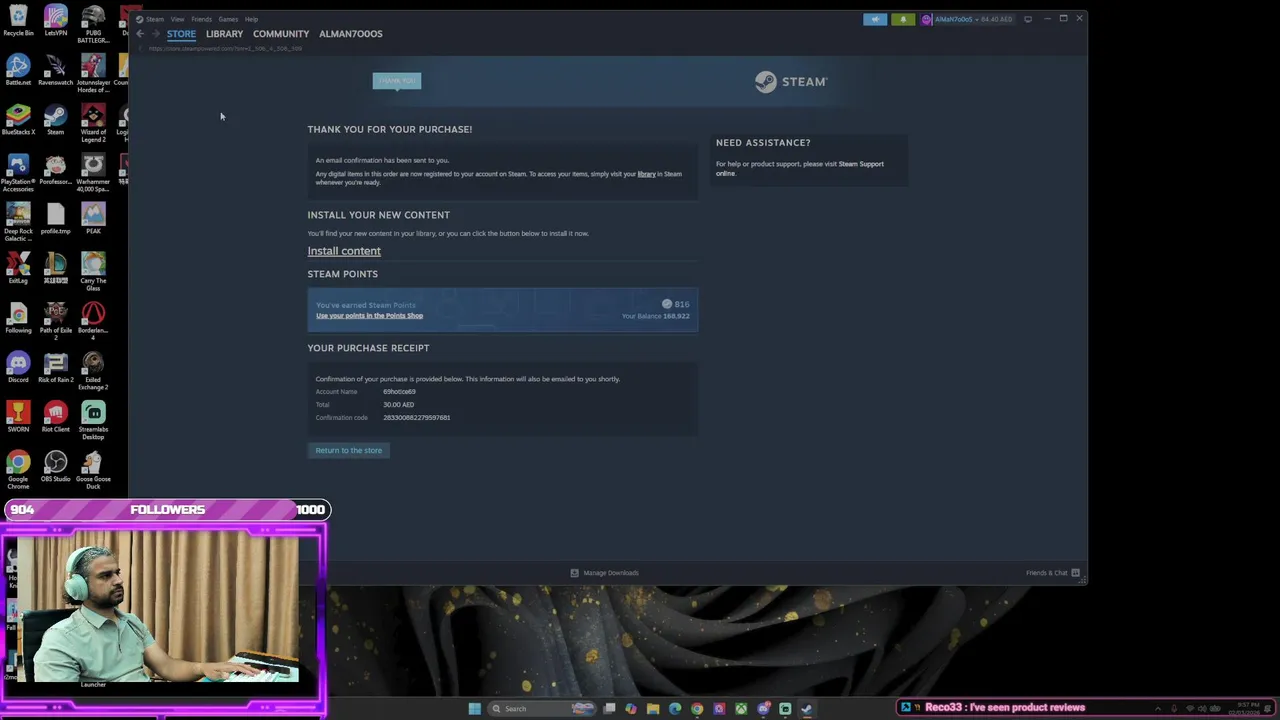The image size is (1280, 720).
Task: Open Steam notifications bell
Action: [x=903, y=19]
